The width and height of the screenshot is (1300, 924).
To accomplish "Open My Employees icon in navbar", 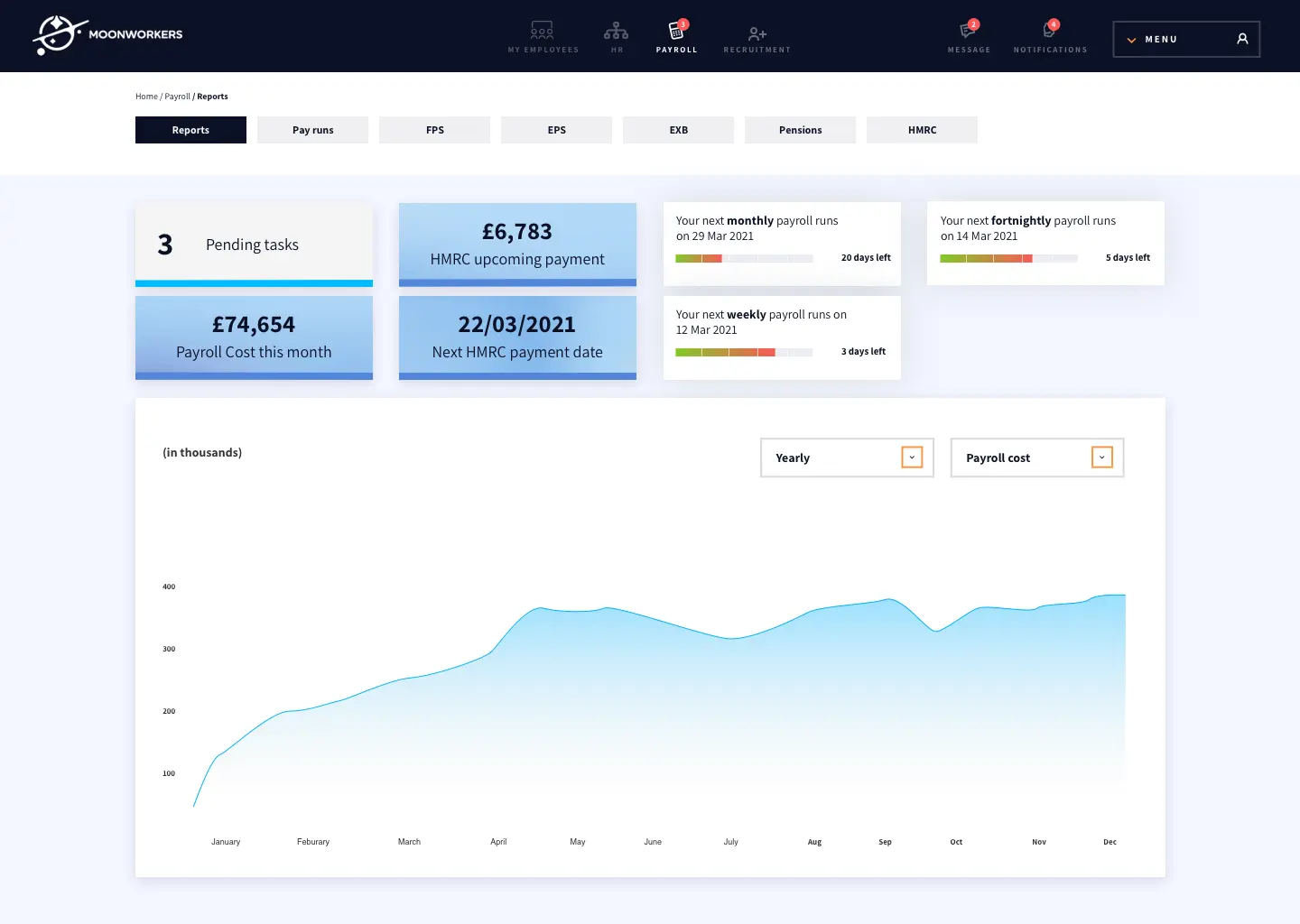I will point(542,32).
